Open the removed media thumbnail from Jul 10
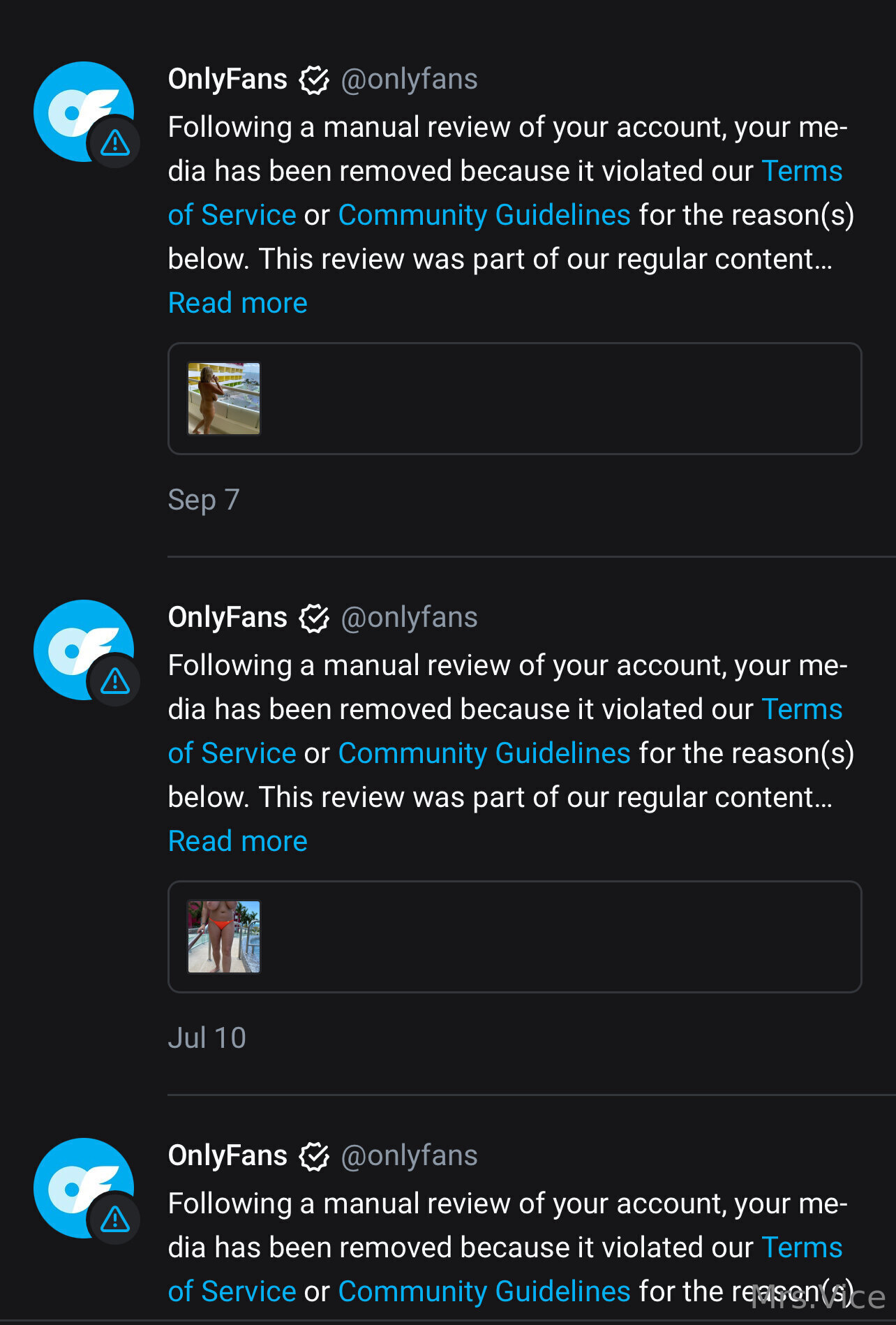The image size is (896, 1325). (x=224, y=937)
